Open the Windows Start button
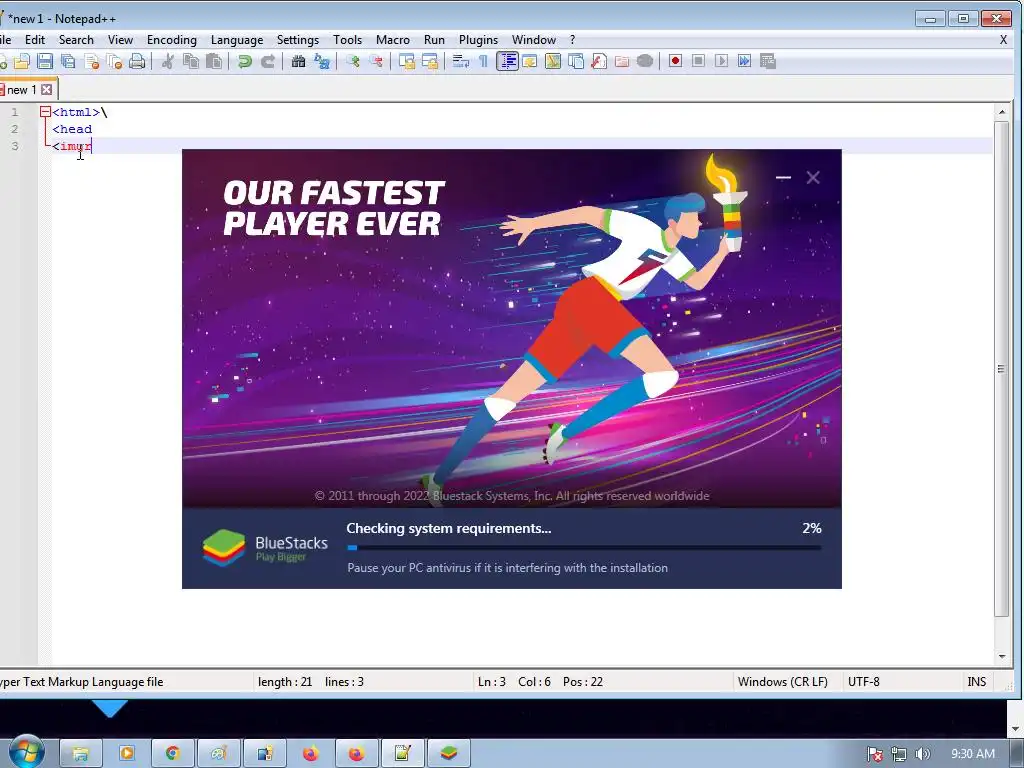This screenshot has height=768, width=1024. point(27,753)
